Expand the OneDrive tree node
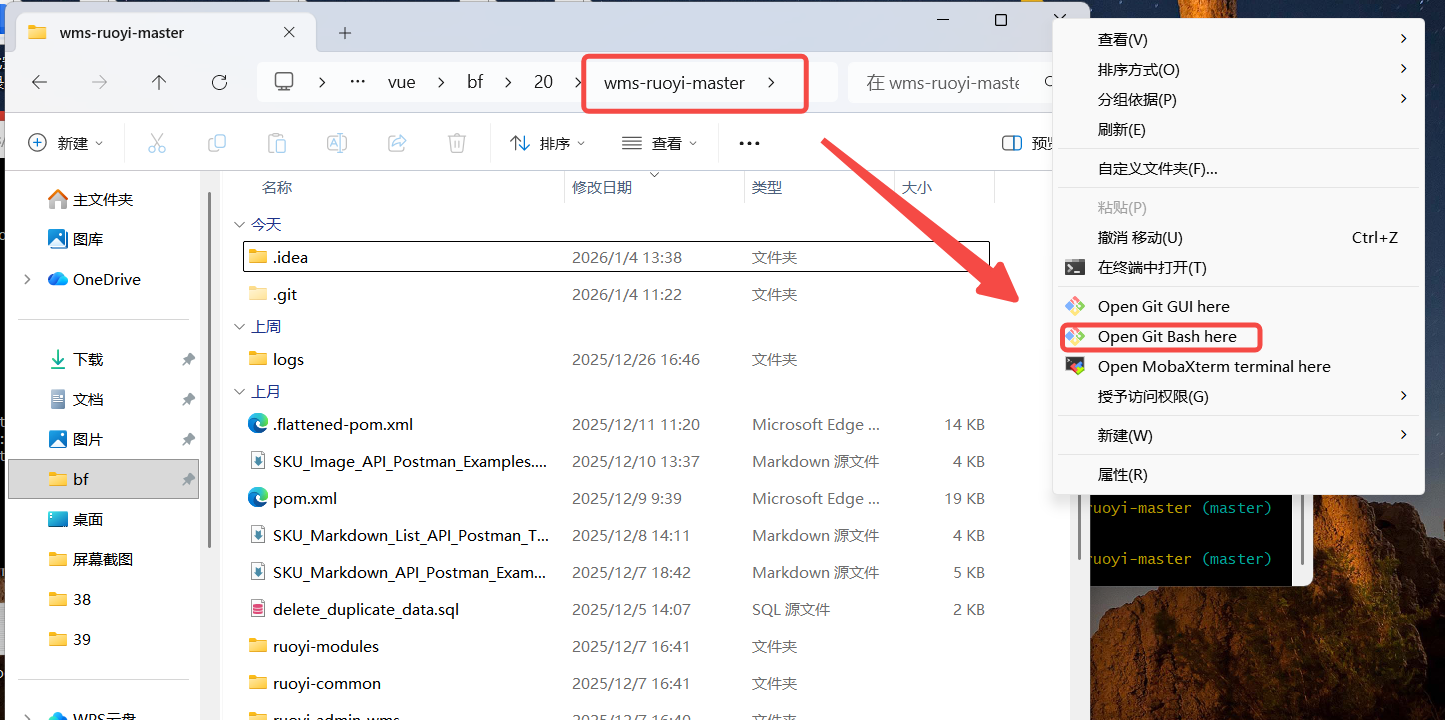1445x720 pixels. 27,280
